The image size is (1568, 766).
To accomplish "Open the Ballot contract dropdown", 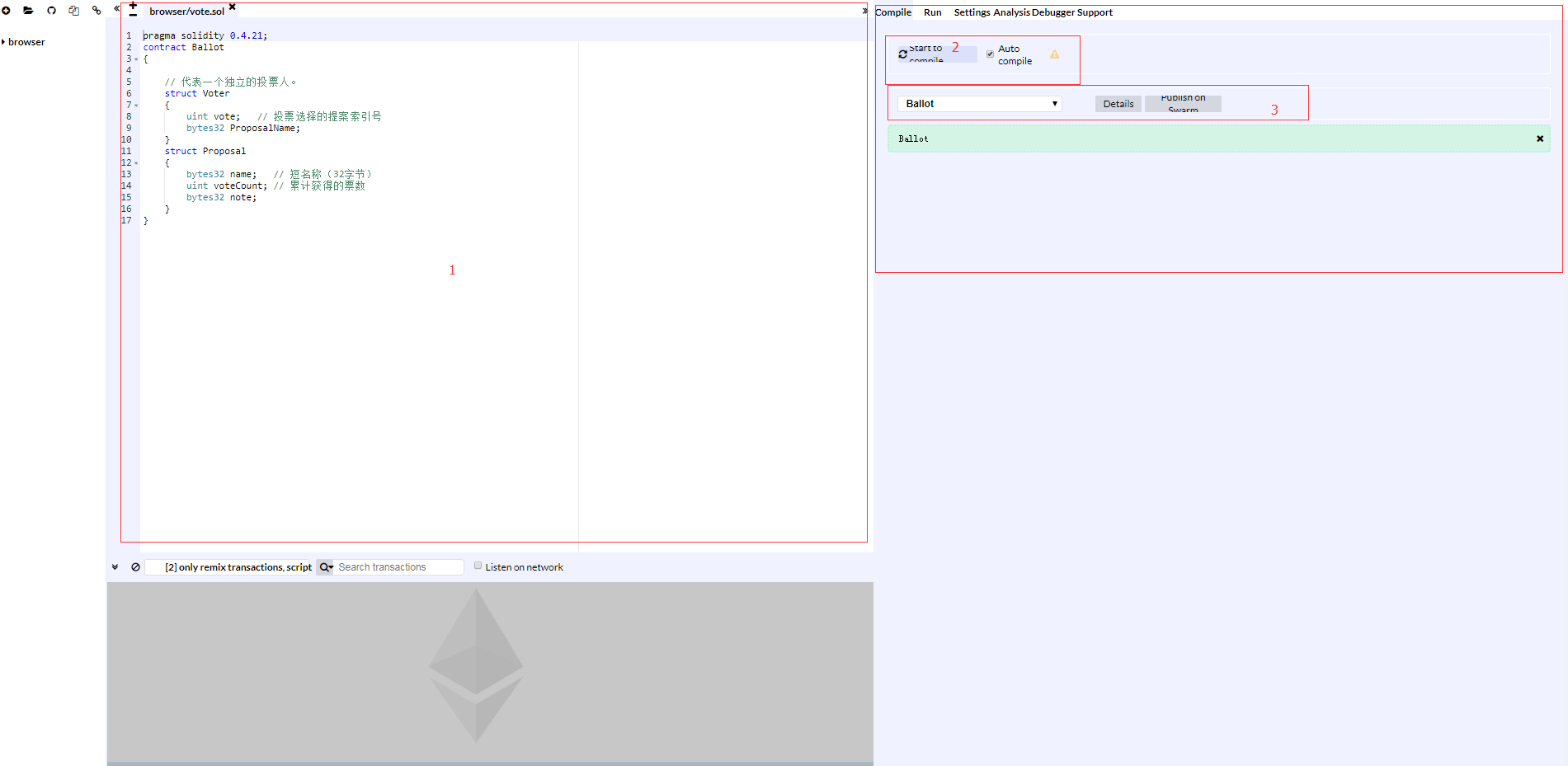I will (979, 103).
